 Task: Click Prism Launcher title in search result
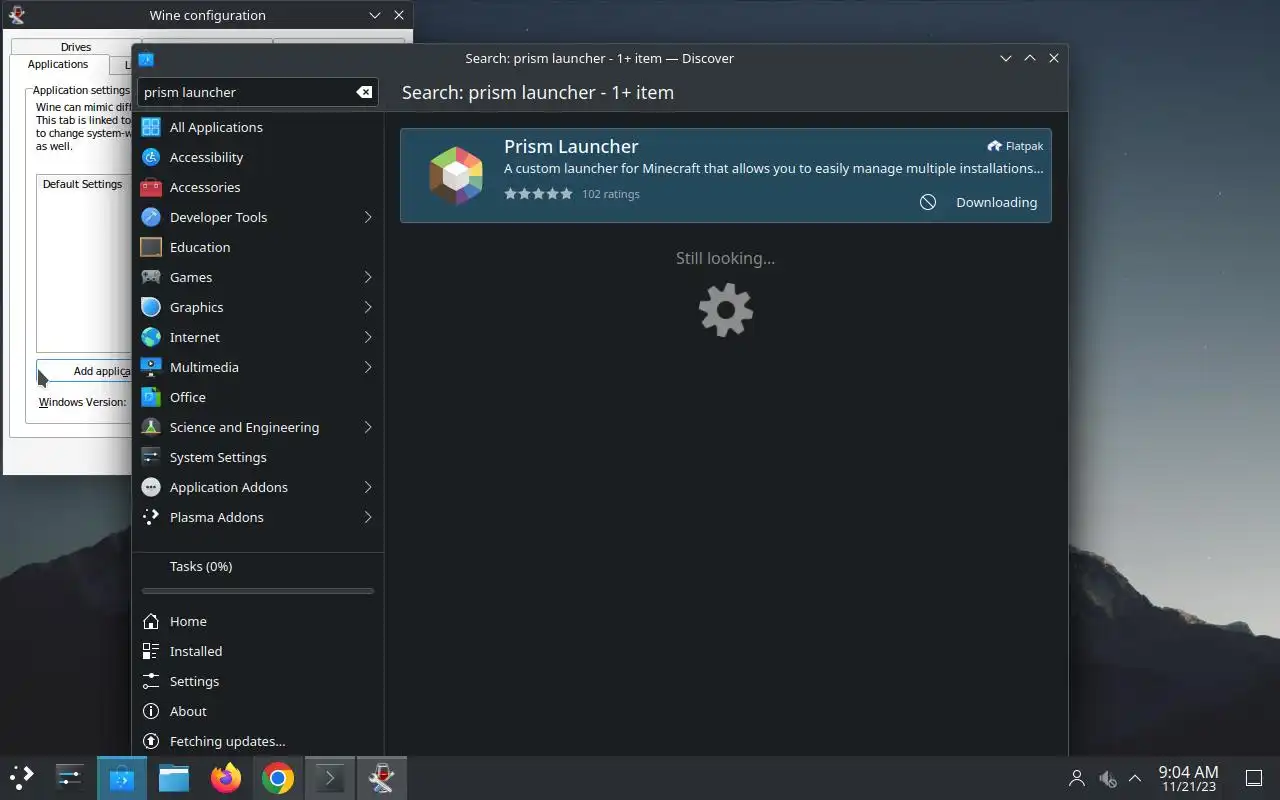click(571, 146)
